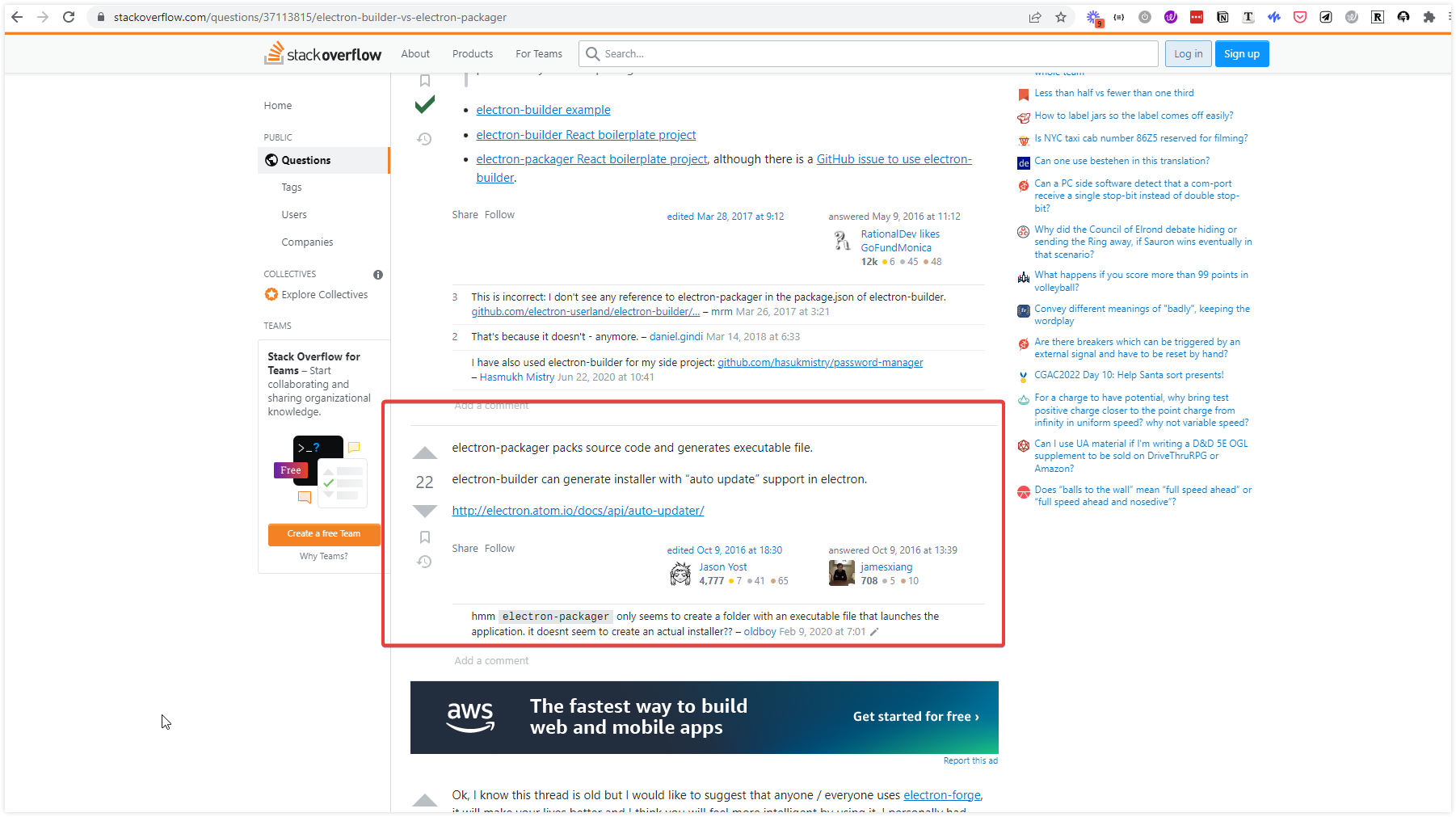The height and width of the screenshot is (817, 1456).
Task: Click the AWS logo in the ad
Action: [x=470, y=717]
